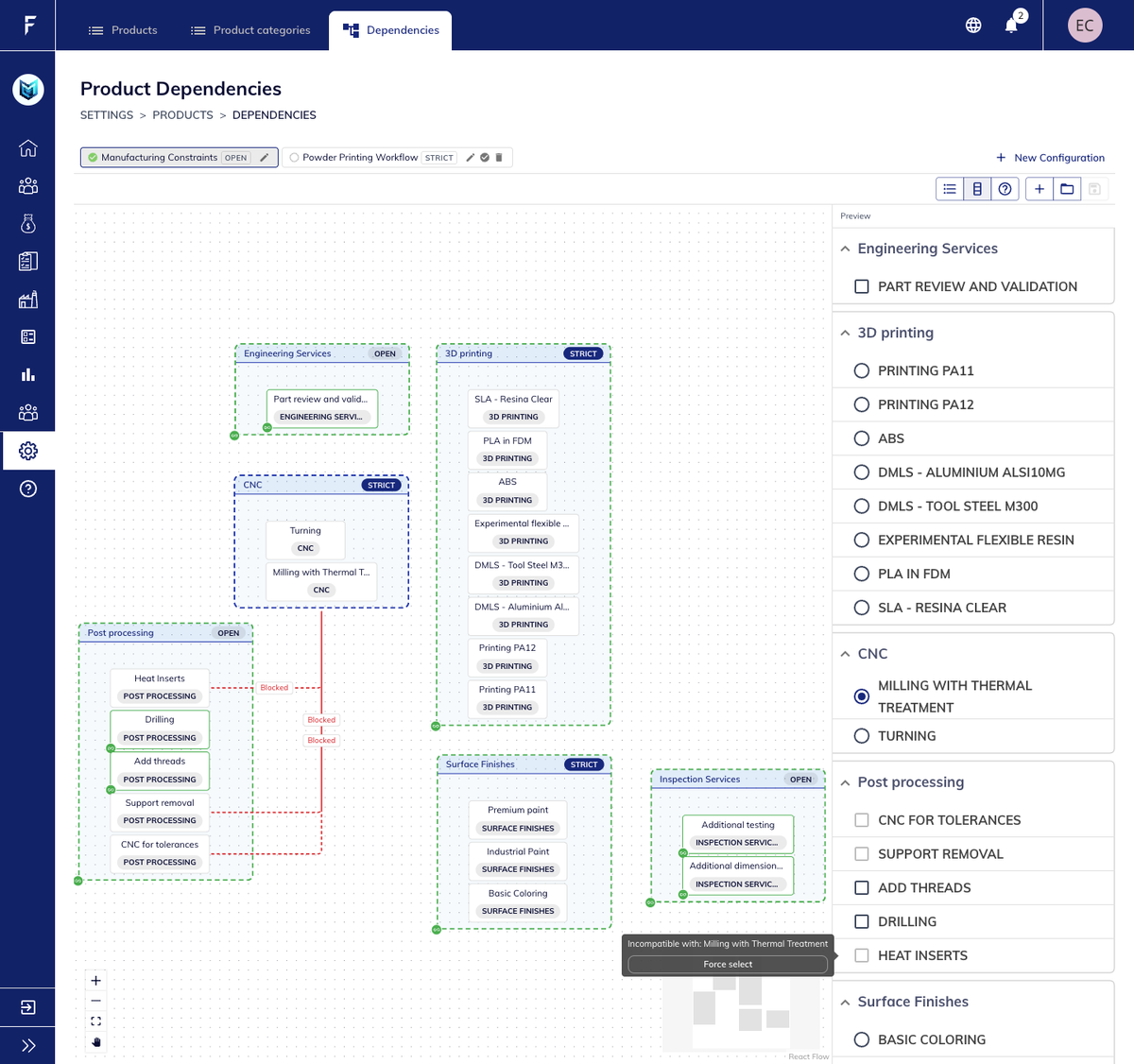Collapse the CNC preview section
The width and height of the screenshot is (1134, 1064).
pos(845,654)
